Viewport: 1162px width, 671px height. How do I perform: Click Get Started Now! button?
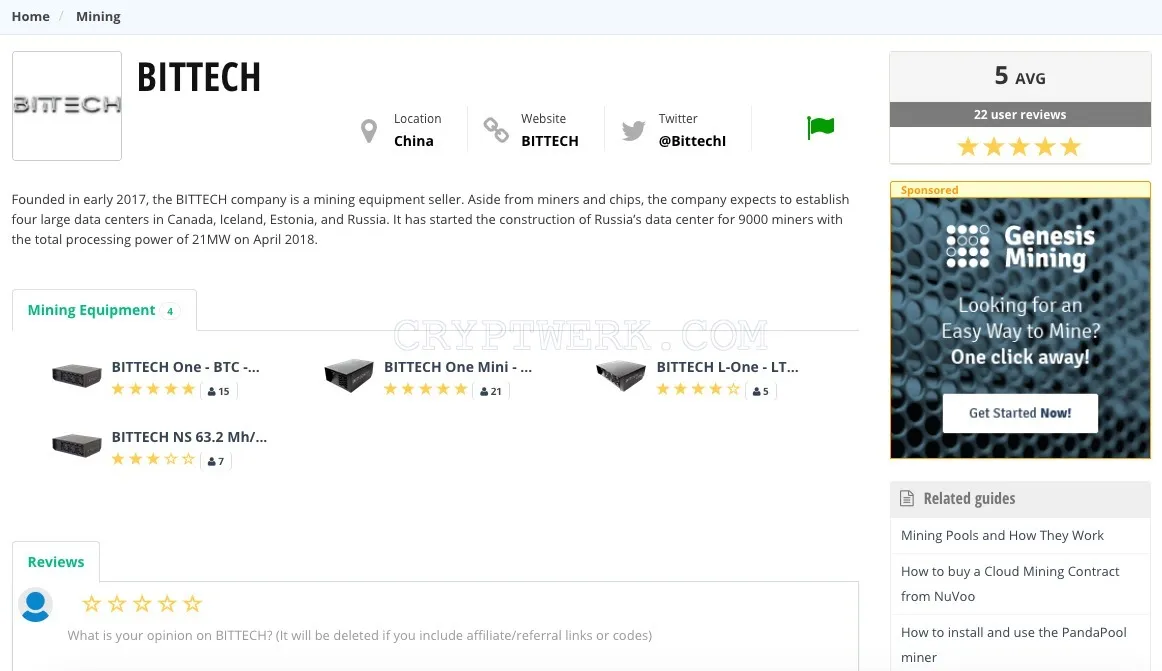tap(1020, 413)
